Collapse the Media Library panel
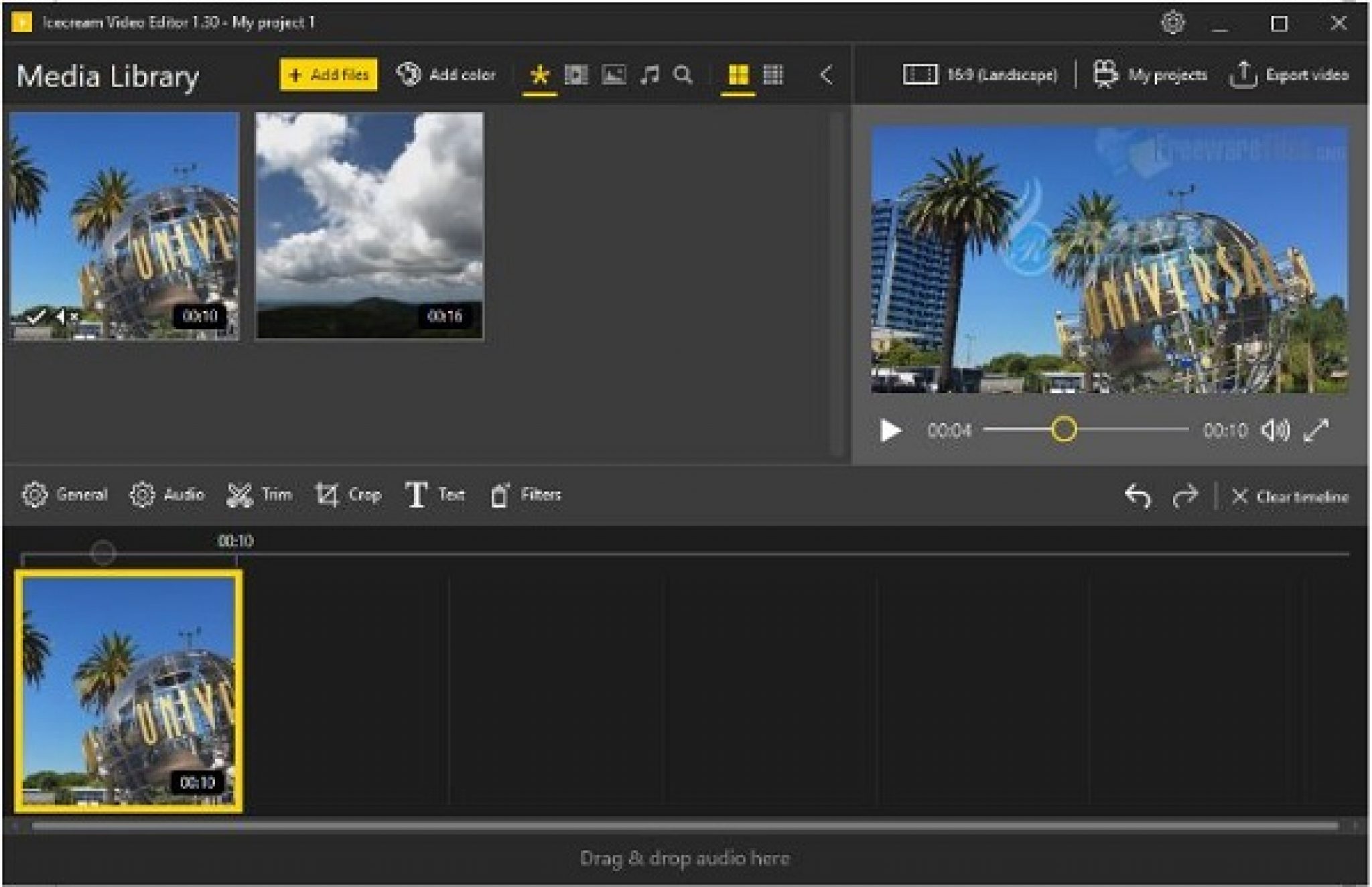1372x887 pixels. click(826, 74)
